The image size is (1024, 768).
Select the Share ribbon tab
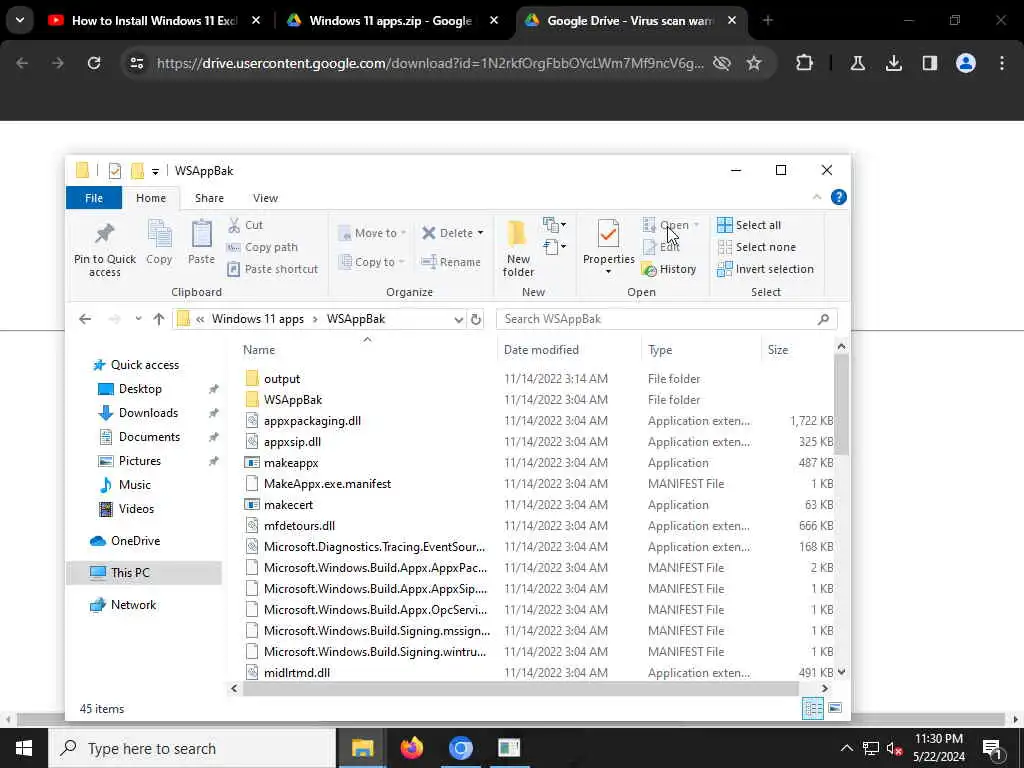(209, 198)
